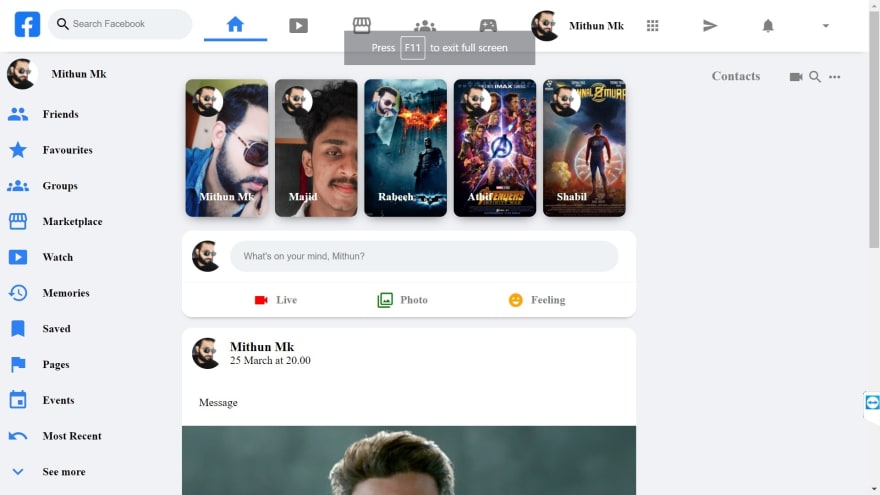Search contacts with magnifier icon
Image resolution: width=880 pixels, height=495 pixels.
[x=815, y=77]
